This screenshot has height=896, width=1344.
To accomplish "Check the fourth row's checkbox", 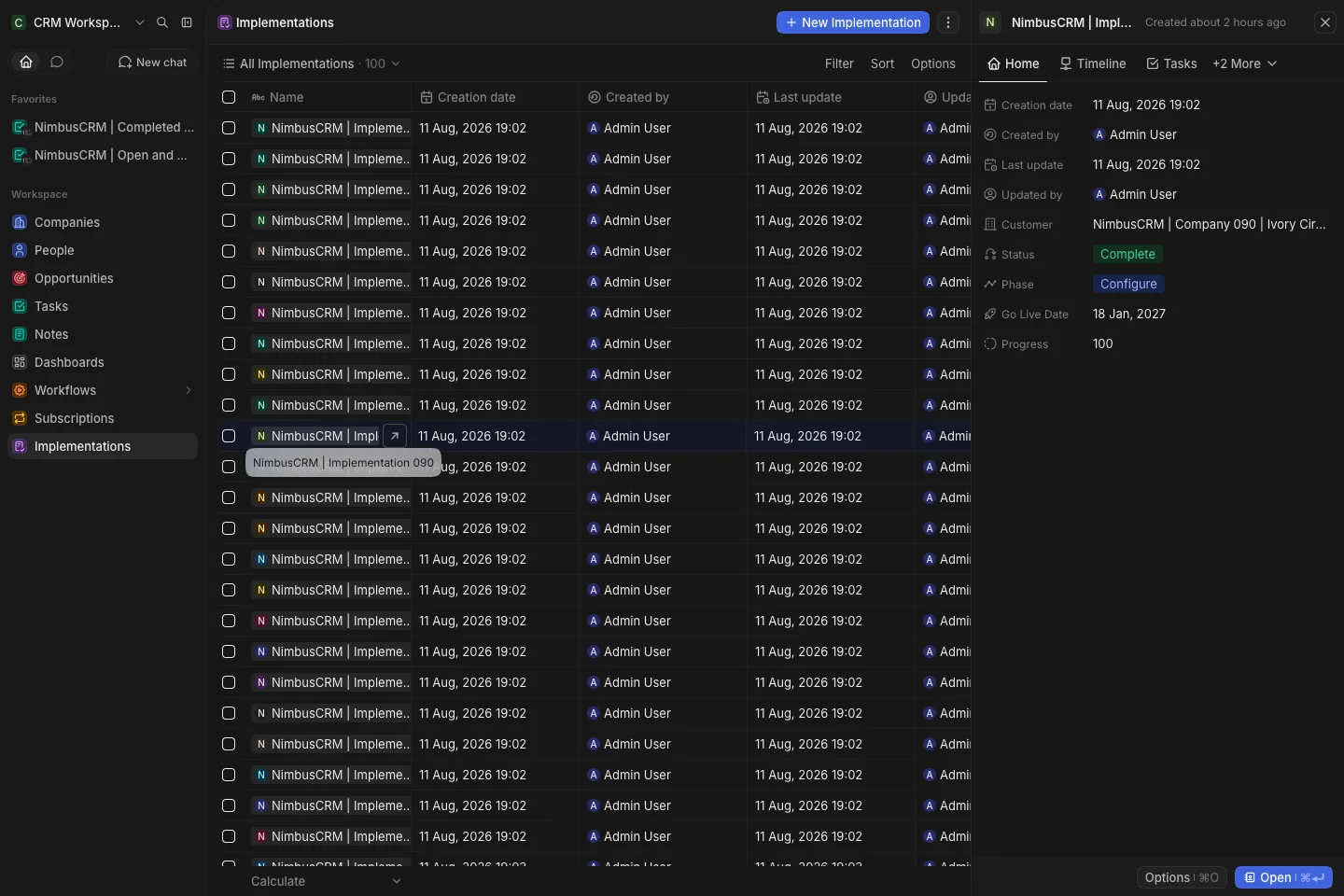I will [x=229, y=220].
